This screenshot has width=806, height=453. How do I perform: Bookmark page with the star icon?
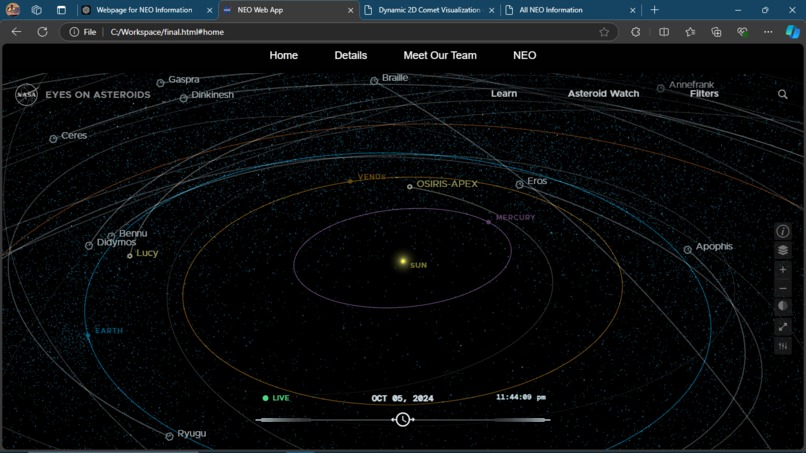click(x=604, y=32)
